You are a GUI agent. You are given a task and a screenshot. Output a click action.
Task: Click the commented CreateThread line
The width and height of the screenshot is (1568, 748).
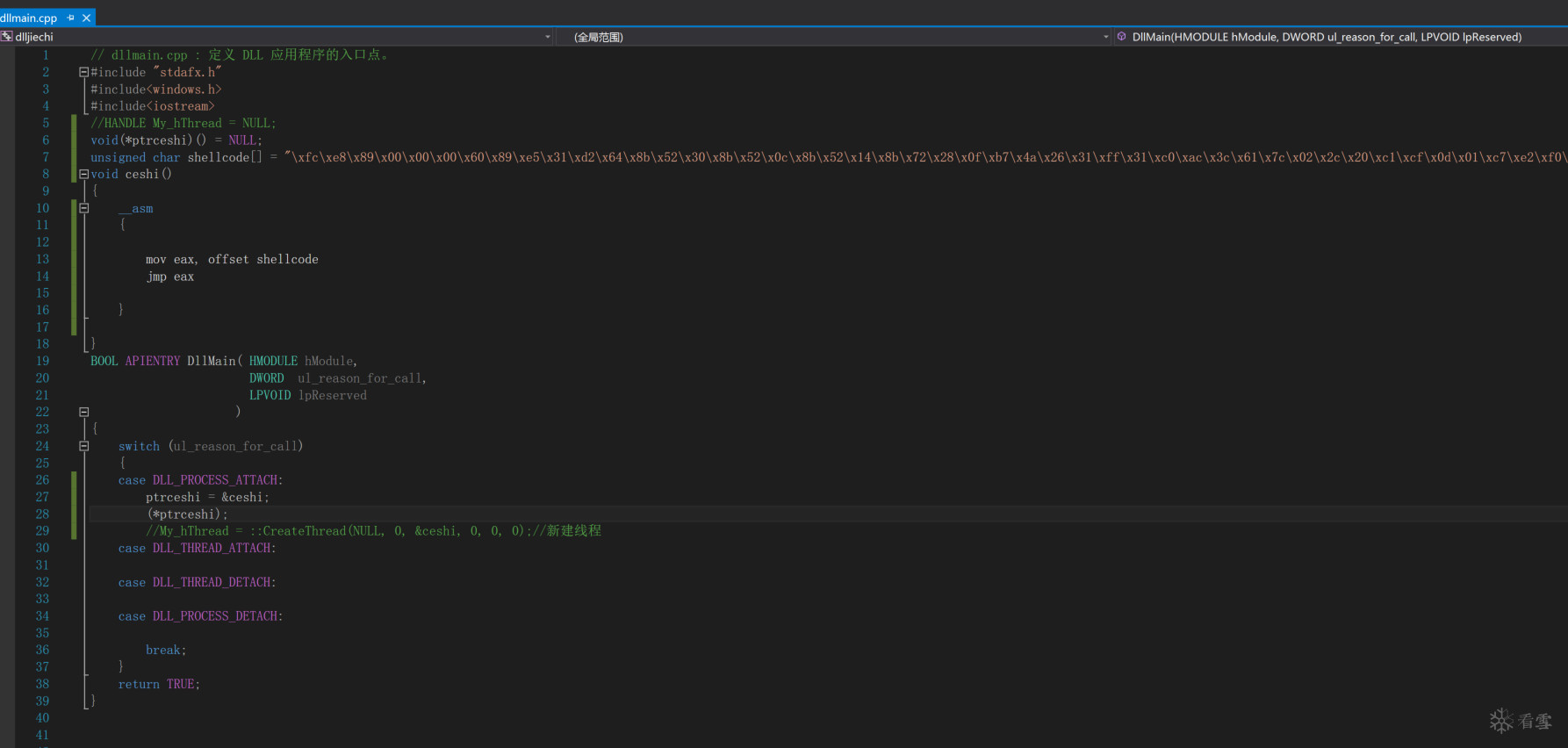[x=374, y=531]
